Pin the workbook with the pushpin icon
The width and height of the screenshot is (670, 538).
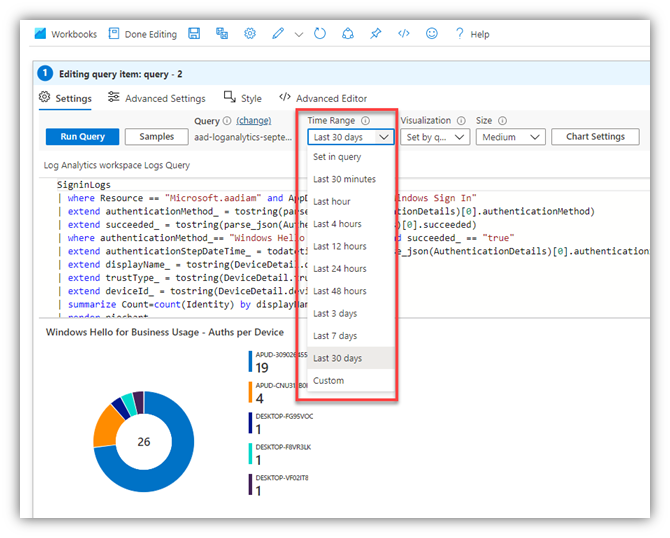(x=376, y=33)
